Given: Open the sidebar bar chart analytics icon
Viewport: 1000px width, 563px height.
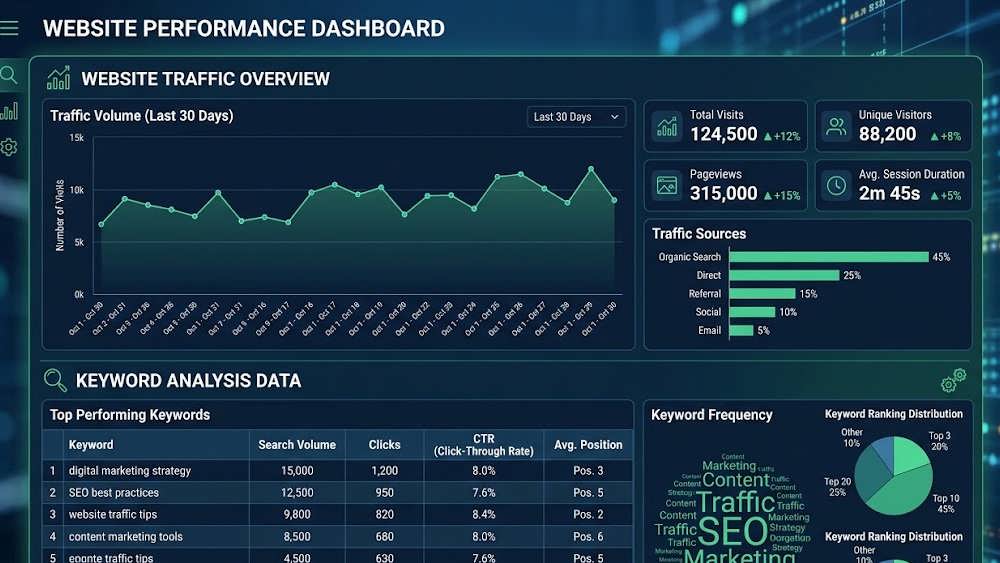Looking at the screenshot, I should click(9, 111).
